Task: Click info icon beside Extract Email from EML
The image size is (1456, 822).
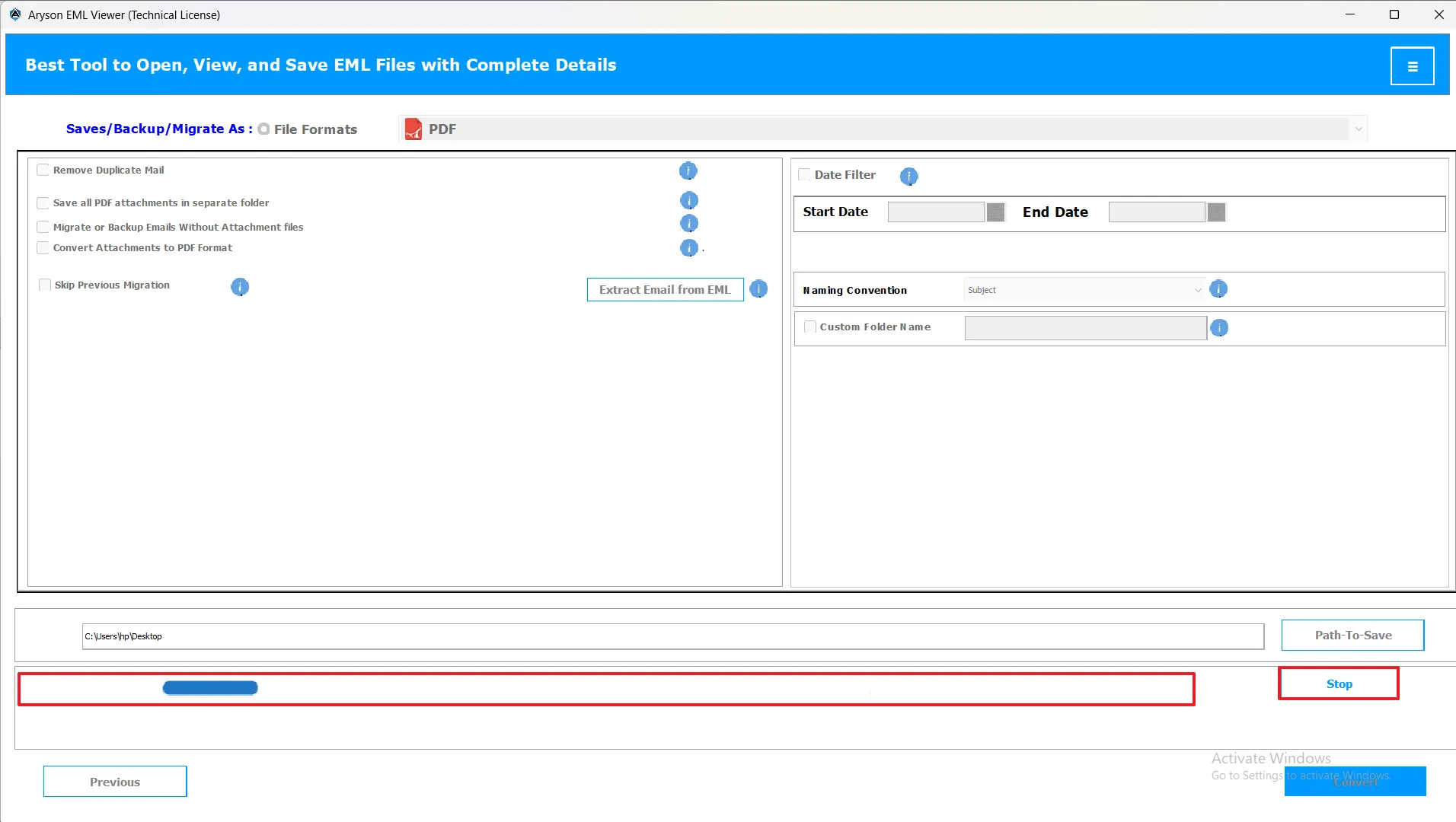Action: (x=758, y=289)
